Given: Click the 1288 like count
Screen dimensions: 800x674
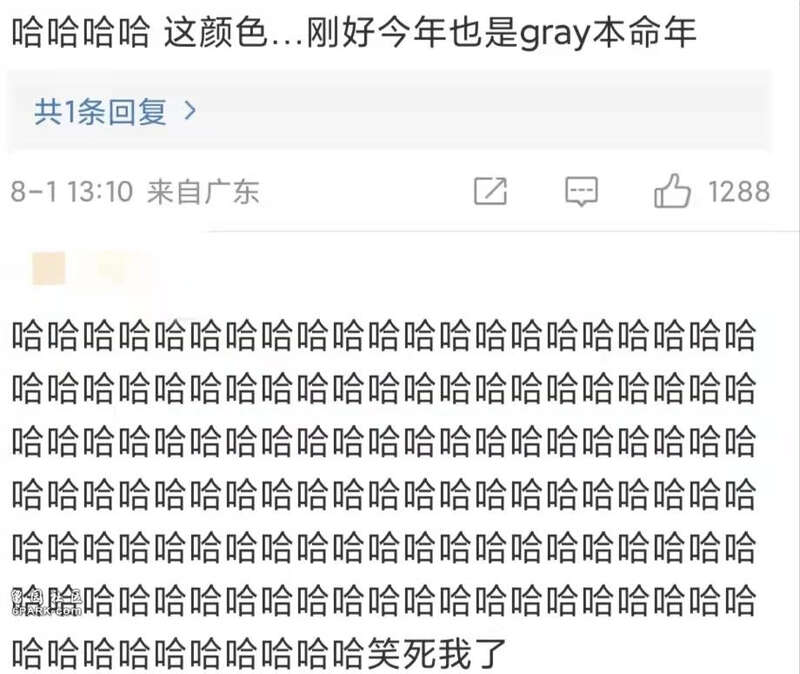Looking at the screenshot, I should tap(739, 192).
